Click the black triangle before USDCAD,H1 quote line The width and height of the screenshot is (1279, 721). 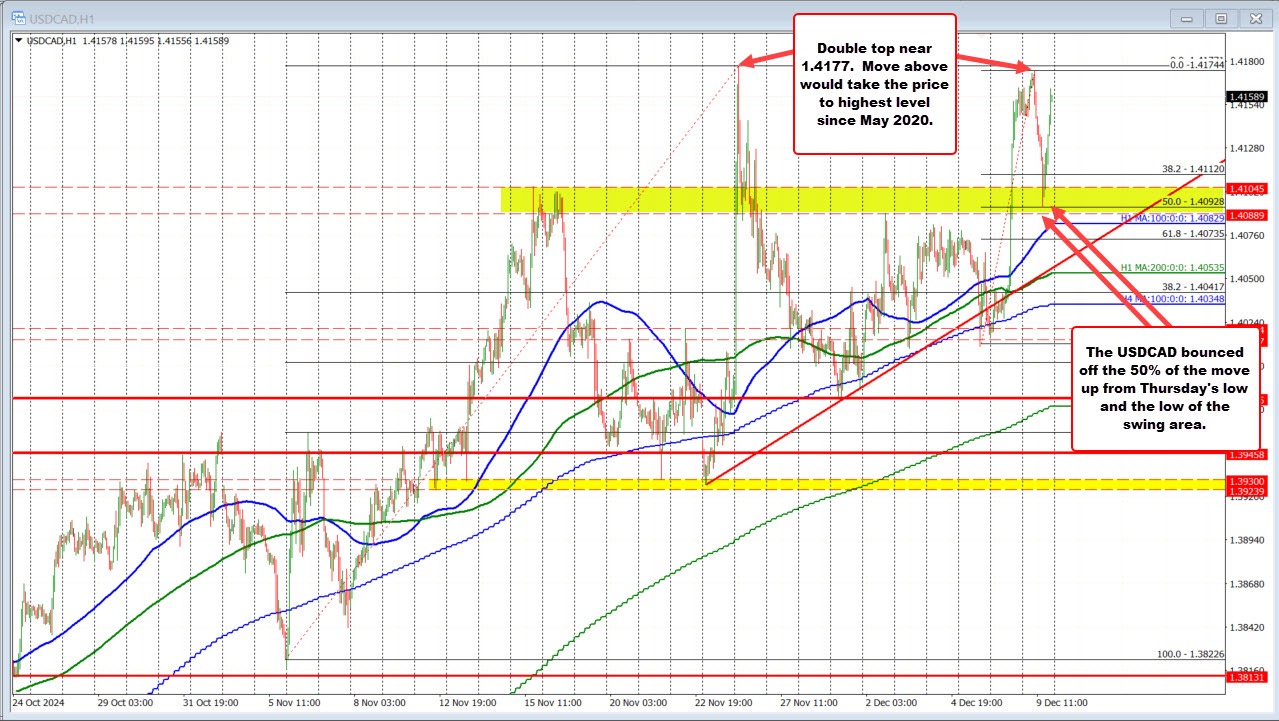19,41
